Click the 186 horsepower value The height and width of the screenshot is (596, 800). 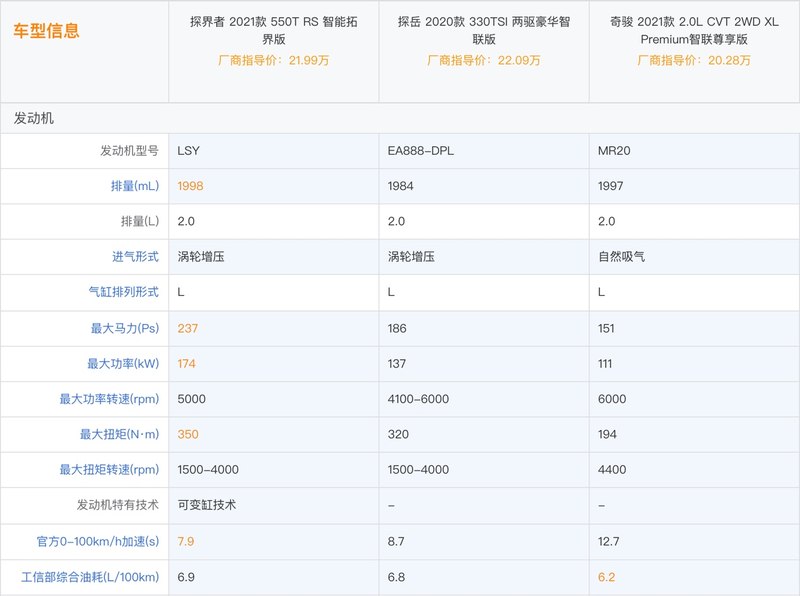click(397, 329)
